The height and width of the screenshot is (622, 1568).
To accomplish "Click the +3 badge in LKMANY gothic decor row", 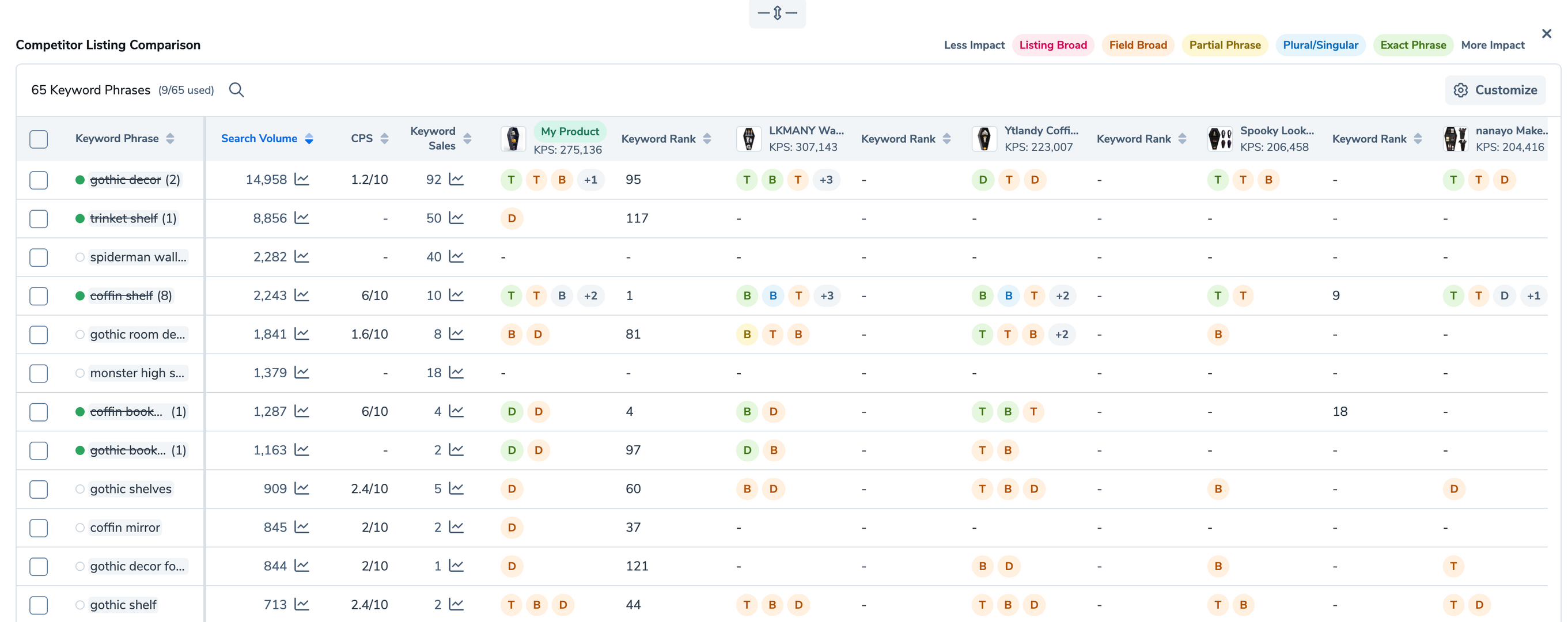I will tap(826, 180).
